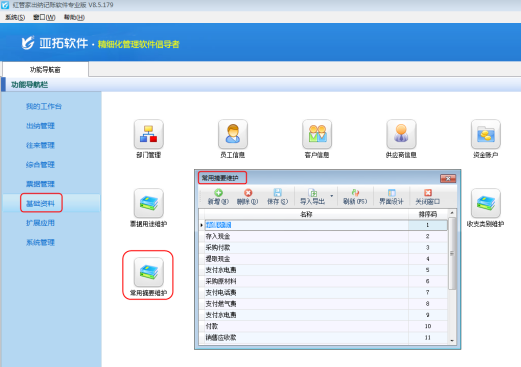The height and width of the screenshot is (367, 521).
Task: Open the 系统(S) menu
Action: click(x=15, y=17)
